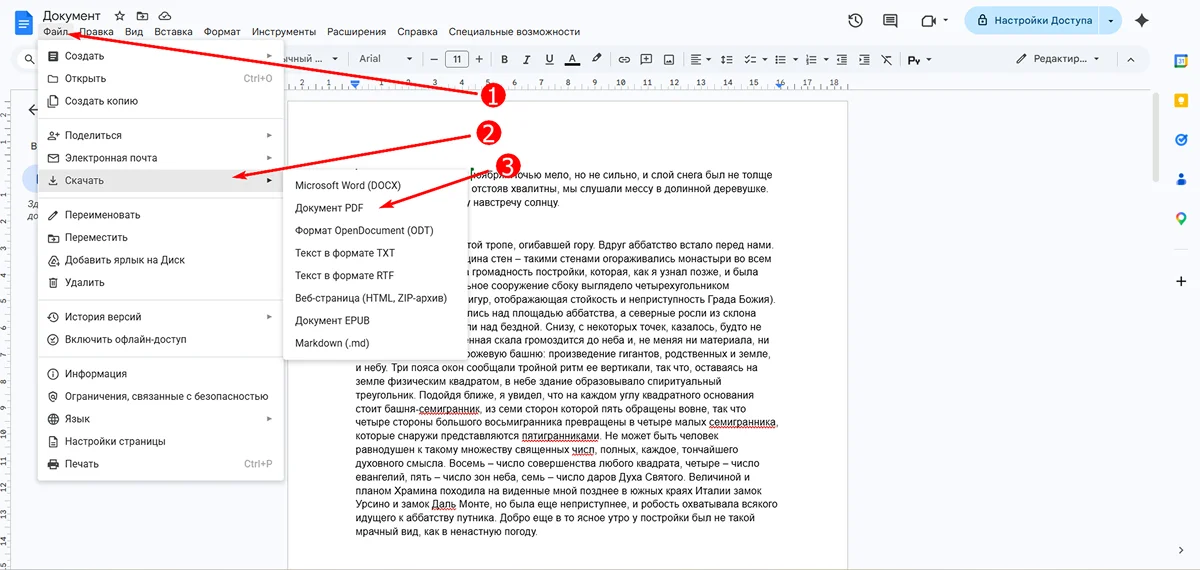Open Contacts in side panel
This screenshot has height=570, width=1200.
[x=1181, y=179]
